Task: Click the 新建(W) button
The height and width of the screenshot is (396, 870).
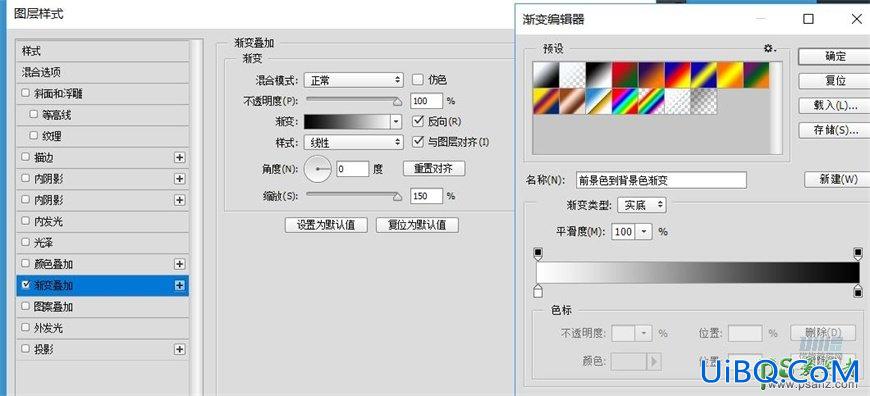Action: pos(837,180)
